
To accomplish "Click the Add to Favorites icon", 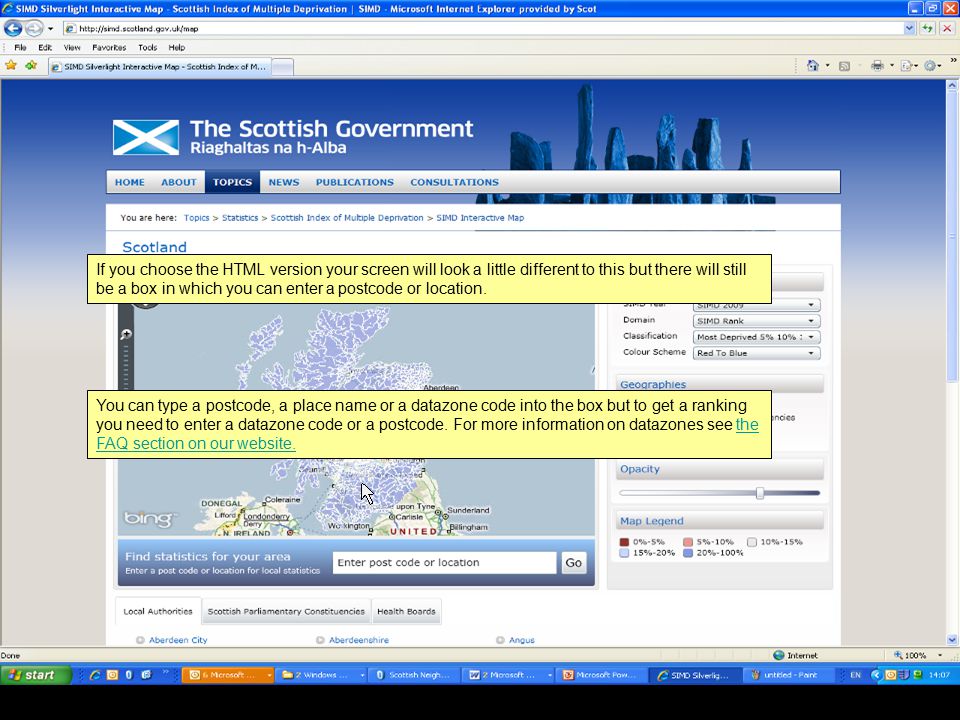I will coord(31,66).
